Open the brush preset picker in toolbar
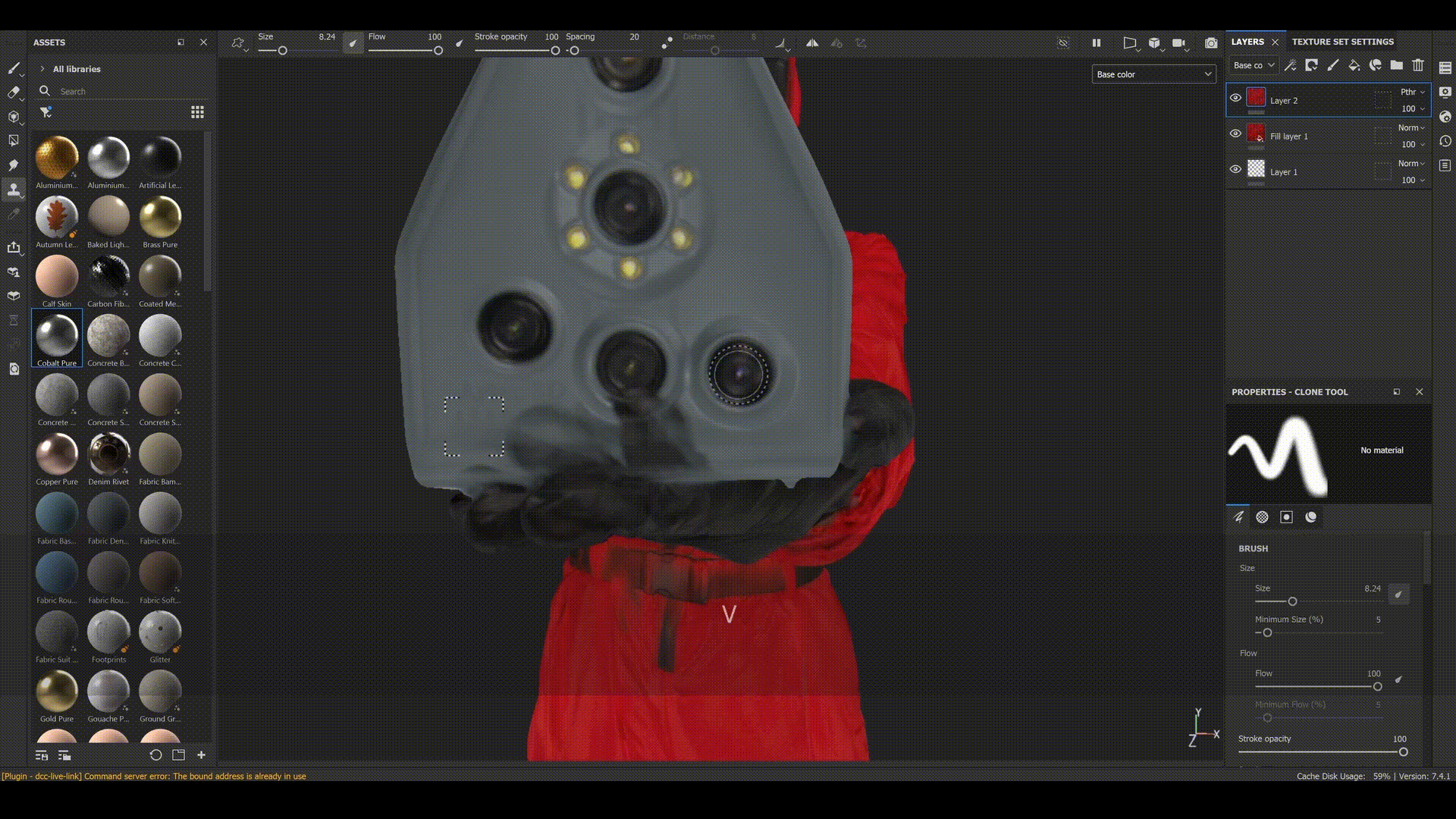1456x819 pixels. tap(239, 43)
